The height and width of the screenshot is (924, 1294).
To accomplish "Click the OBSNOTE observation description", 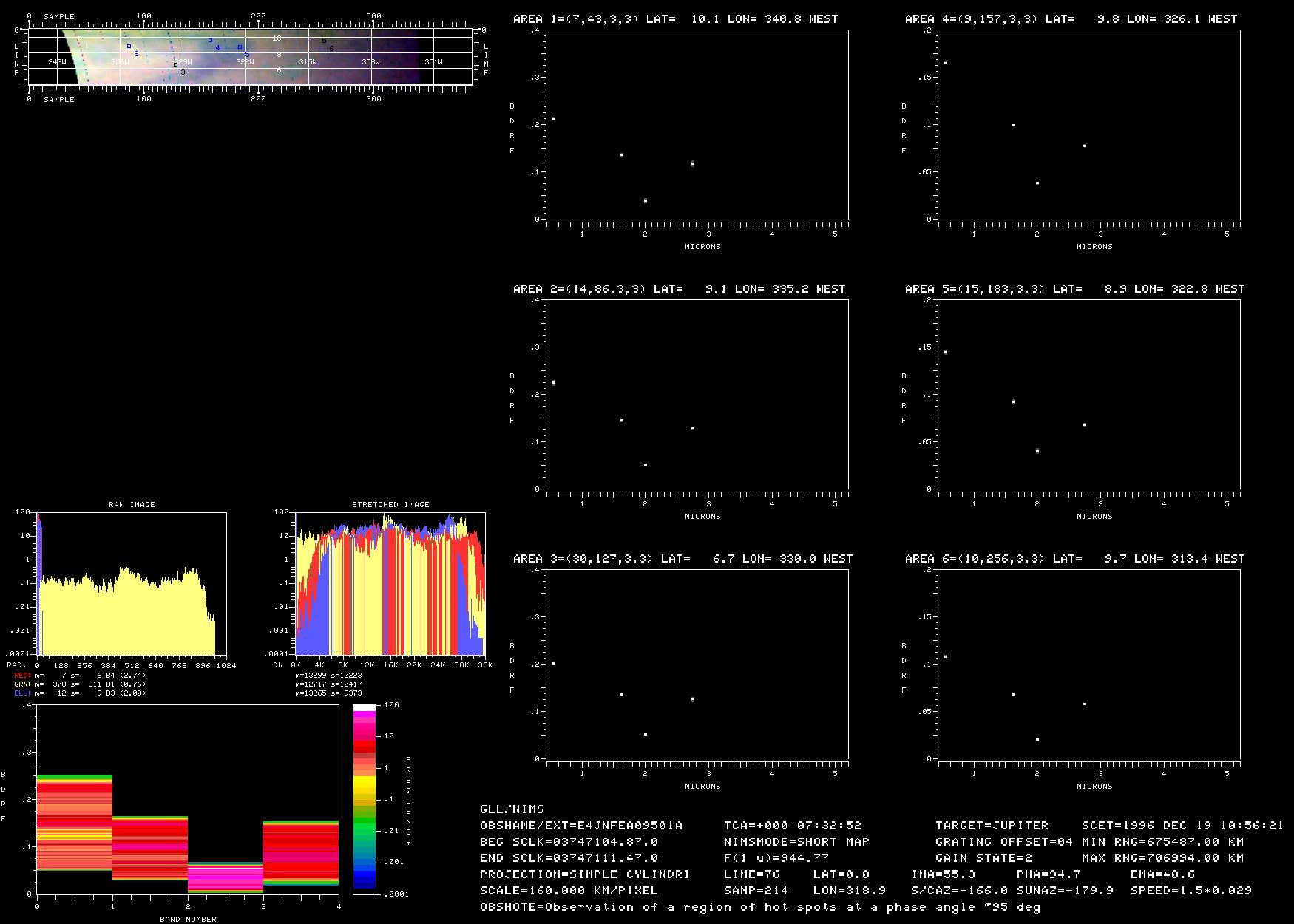I will [759, 907].
